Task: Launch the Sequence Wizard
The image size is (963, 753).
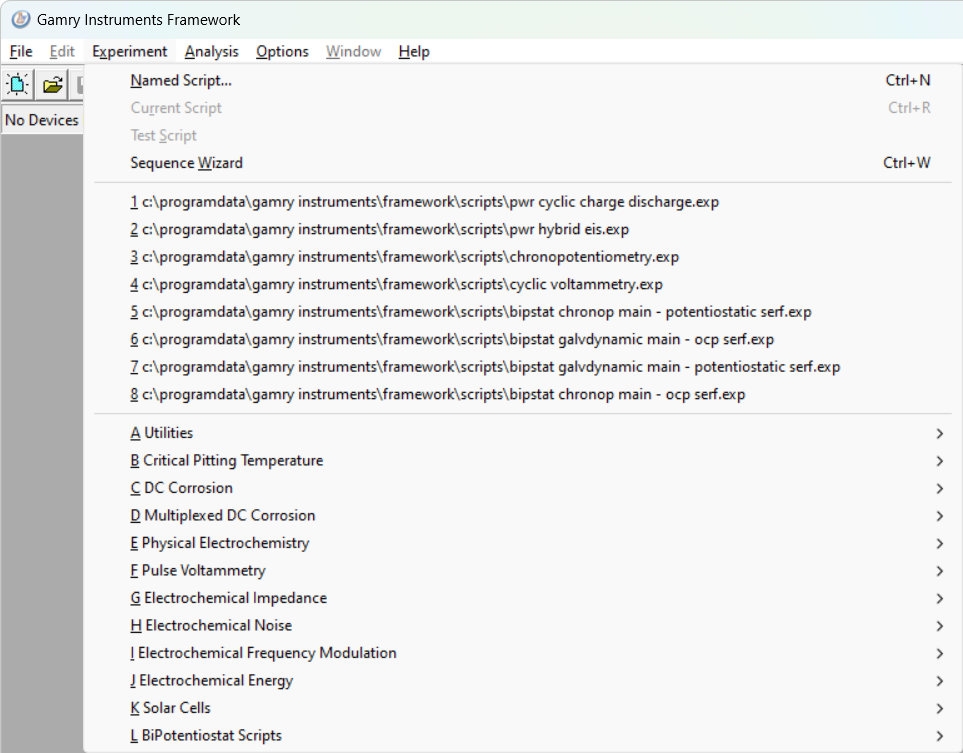Action: pos(522,163)
